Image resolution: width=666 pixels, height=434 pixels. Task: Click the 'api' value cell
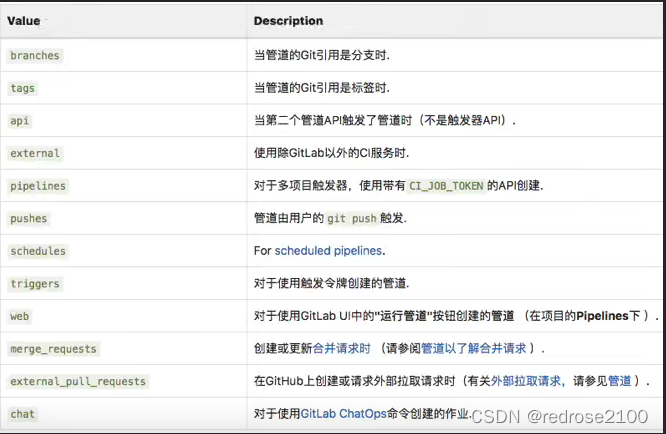pyautogui.click(x=20, y=121)
